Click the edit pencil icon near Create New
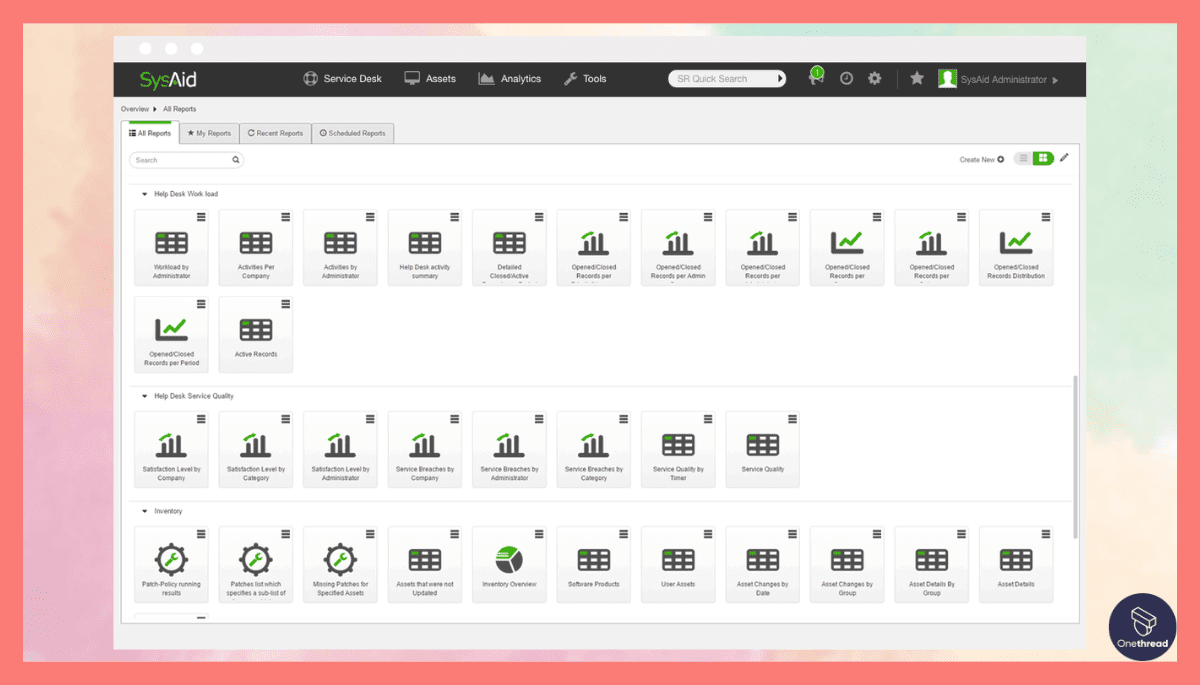The height and width of the screenshot is (685, 1200). [1064, 158]
